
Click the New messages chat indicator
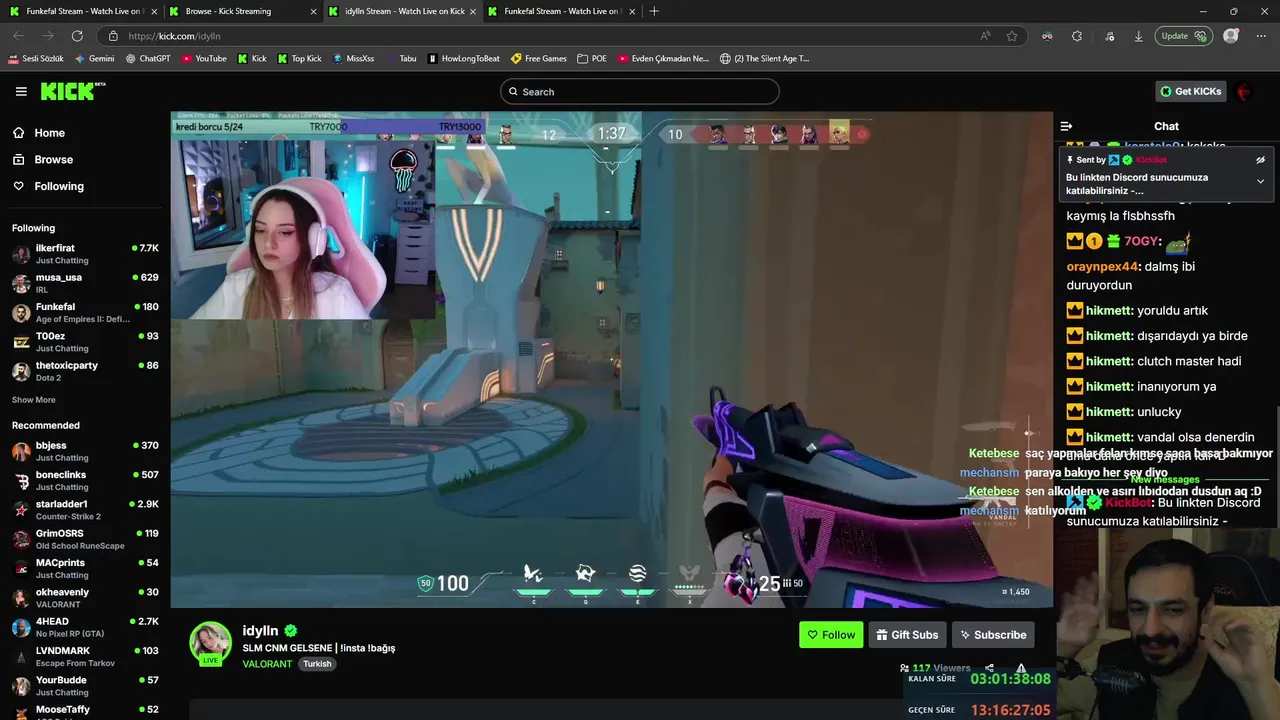(x=1164, y=480)
